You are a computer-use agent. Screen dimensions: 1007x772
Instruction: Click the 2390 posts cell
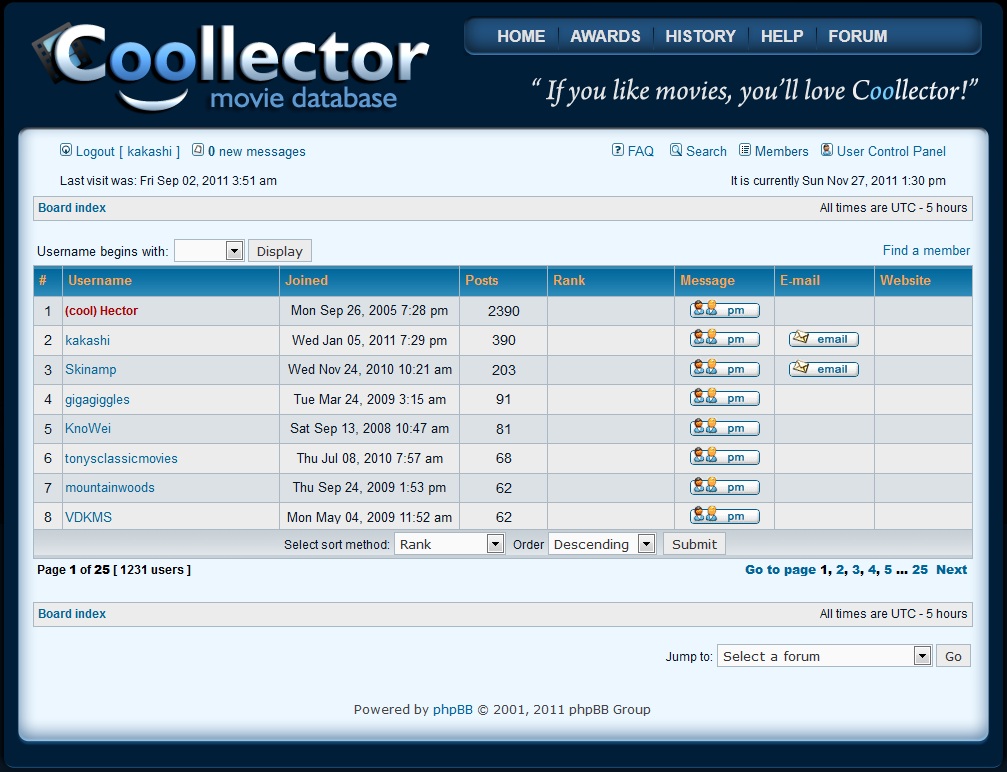[504, 311]
